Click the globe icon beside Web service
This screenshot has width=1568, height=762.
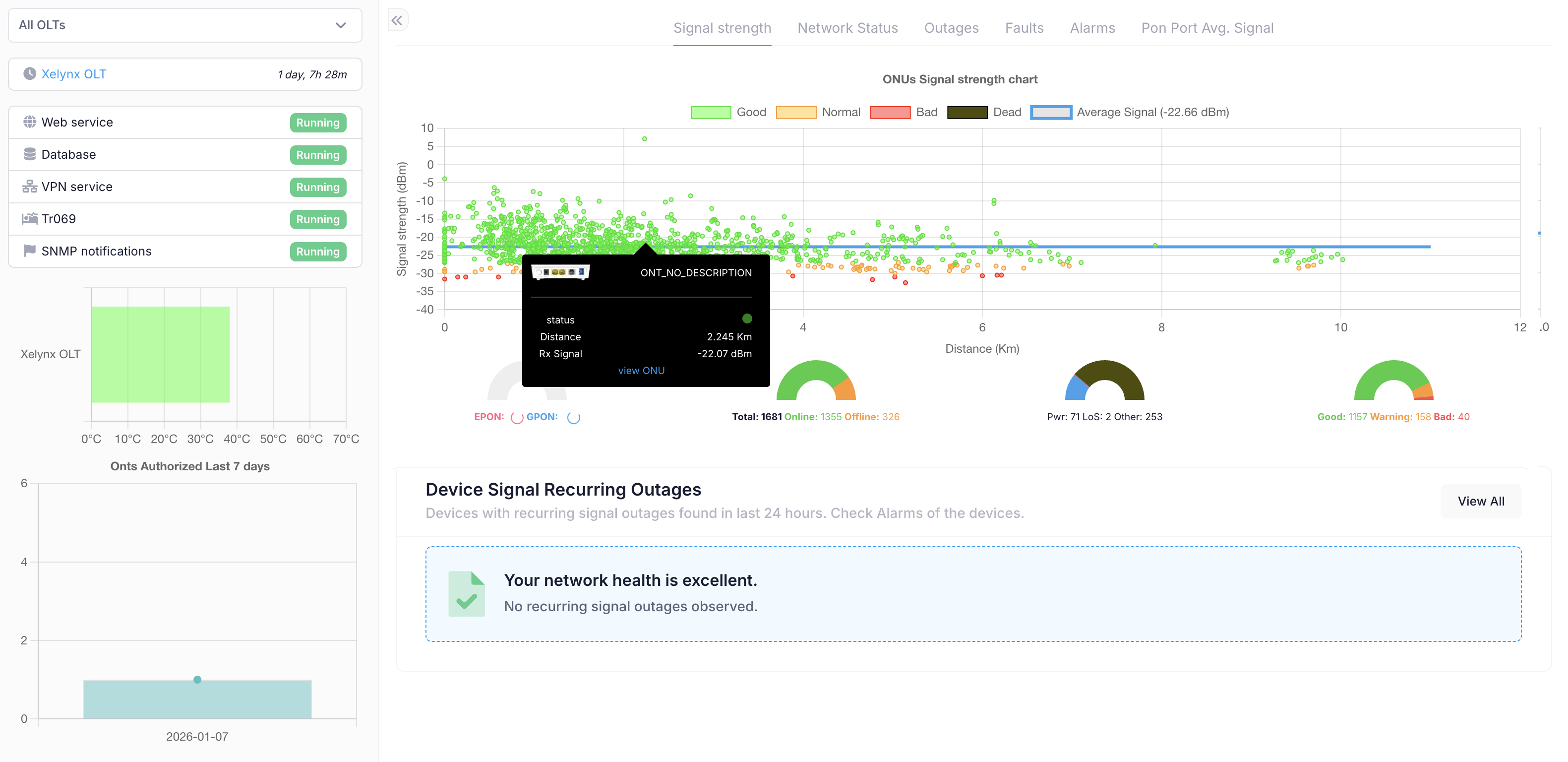pos(29,122)
